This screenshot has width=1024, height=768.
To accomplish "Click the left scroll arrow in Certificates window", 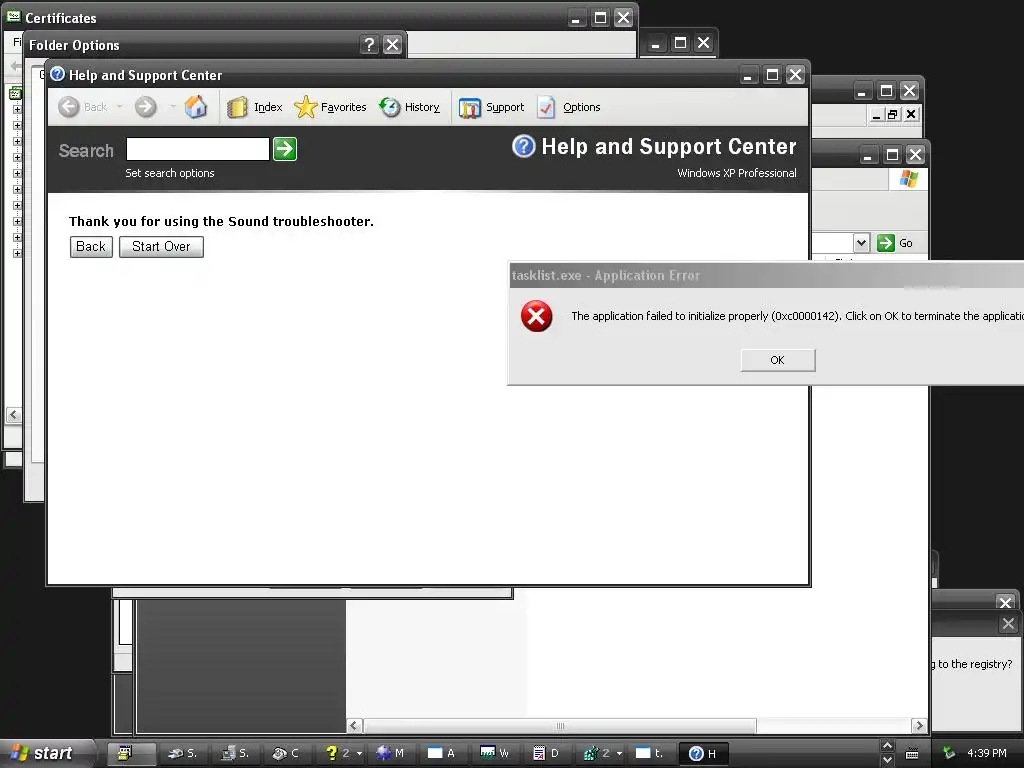I will (x=14, y=415).
